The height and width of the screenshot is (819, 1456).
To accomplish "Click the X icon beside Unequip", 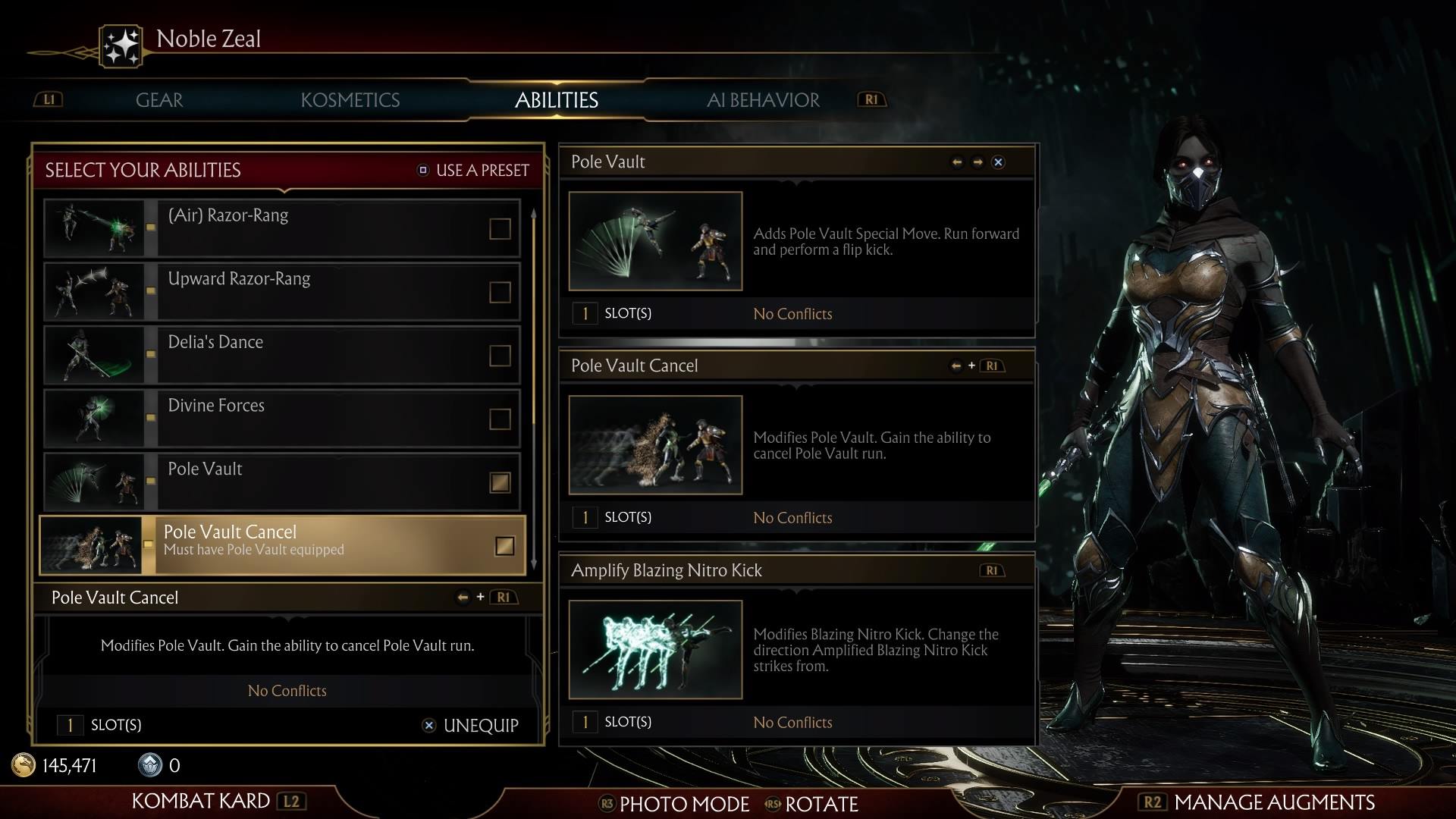I will pos(428,726).
